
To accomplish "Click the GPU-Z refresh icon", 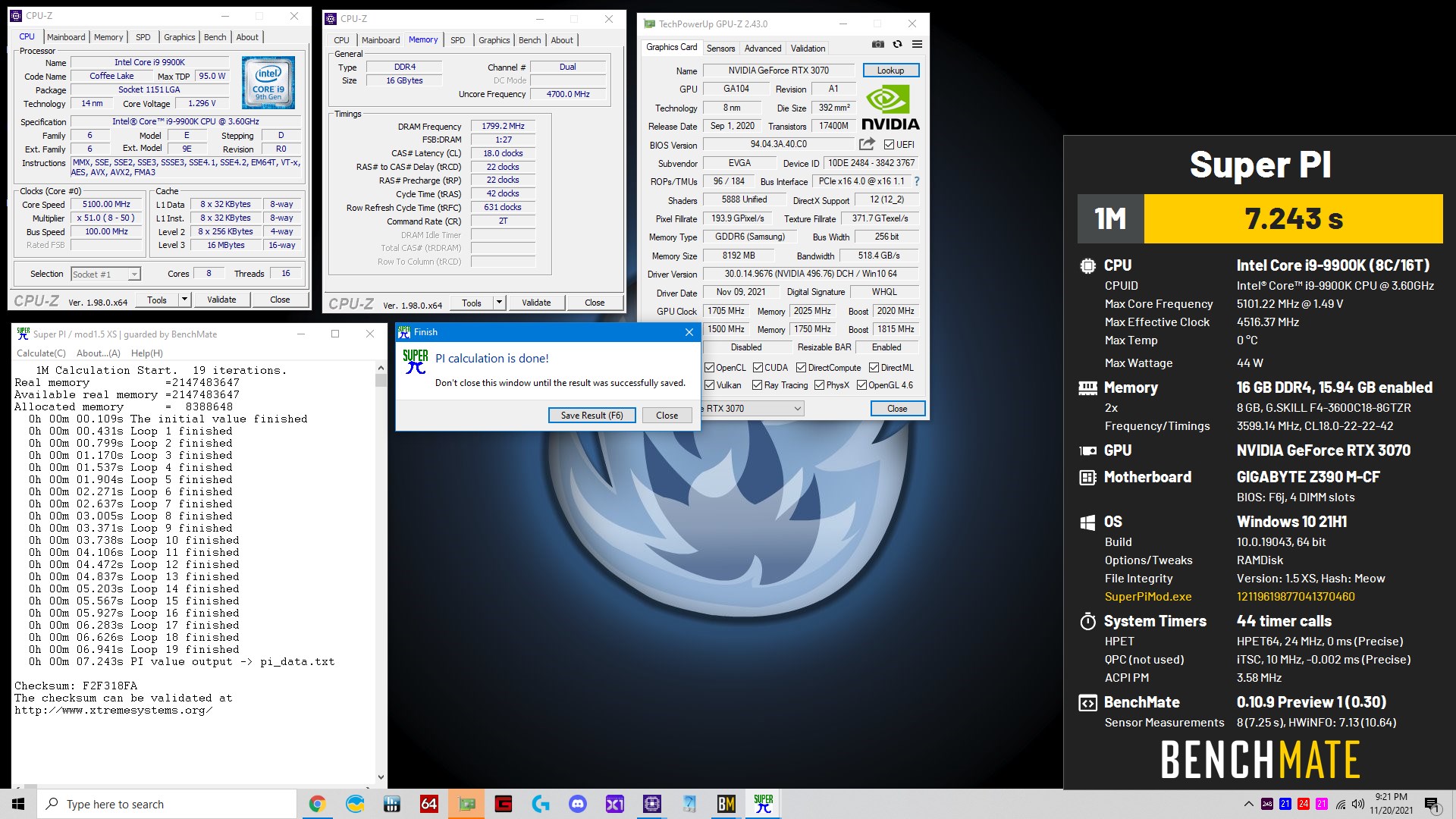I will pos(897,45).
